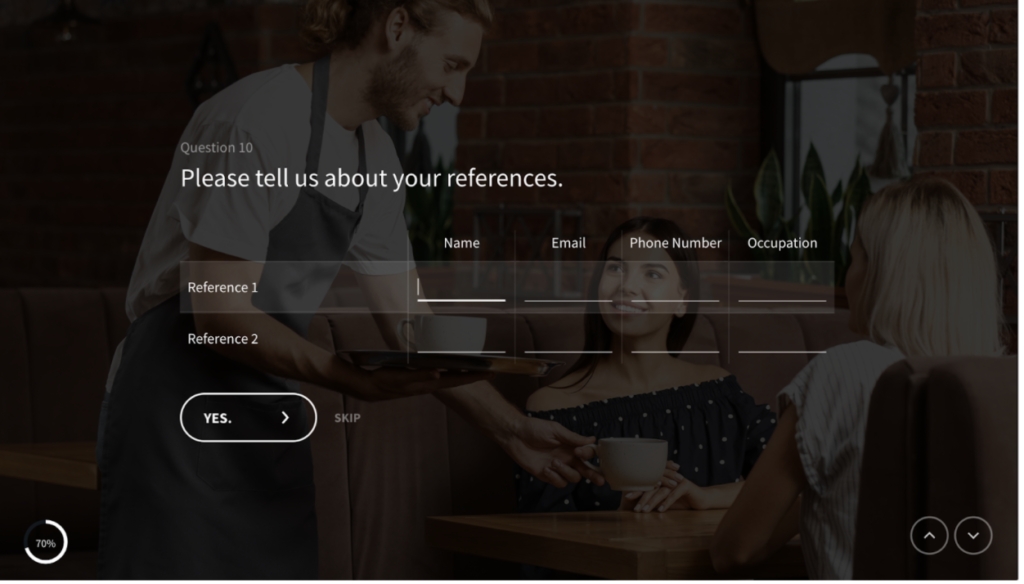
Task: Select the Reference 1 Email field
Action: coord(571,290)
